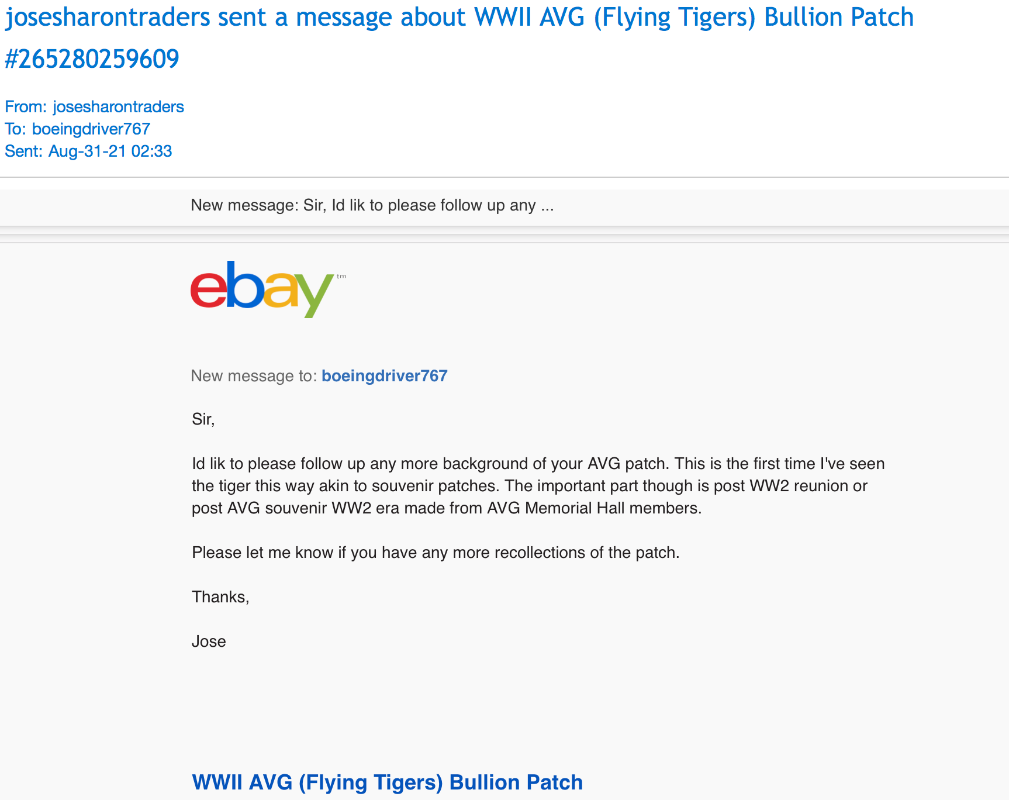The width and height of the screenshot is (1009, 800).
Task: Open the bold boeingdriver767 username link
Action: click(x=384, y=376)
